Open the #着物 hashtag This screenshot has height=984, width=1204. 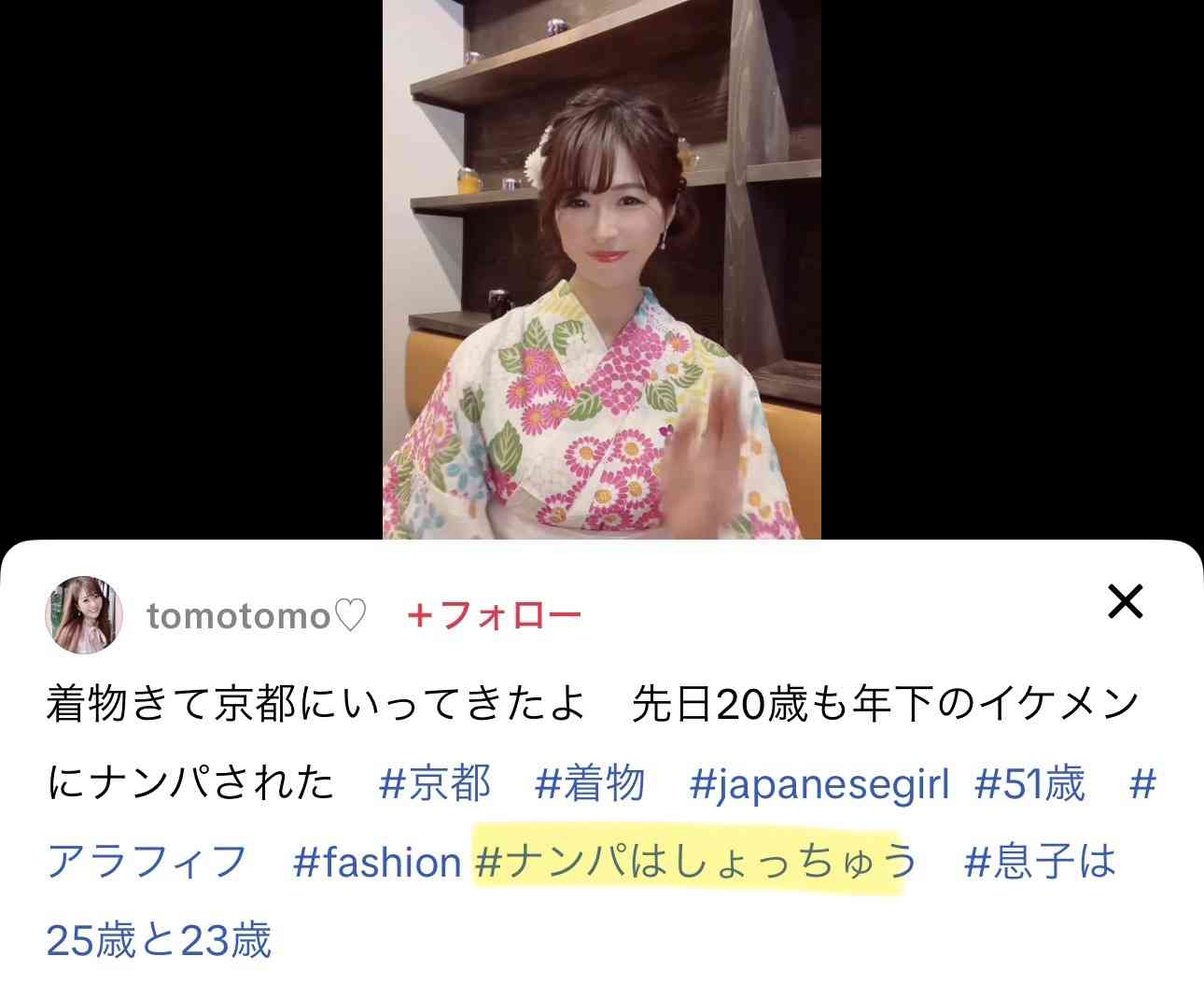tap(590, 783)
